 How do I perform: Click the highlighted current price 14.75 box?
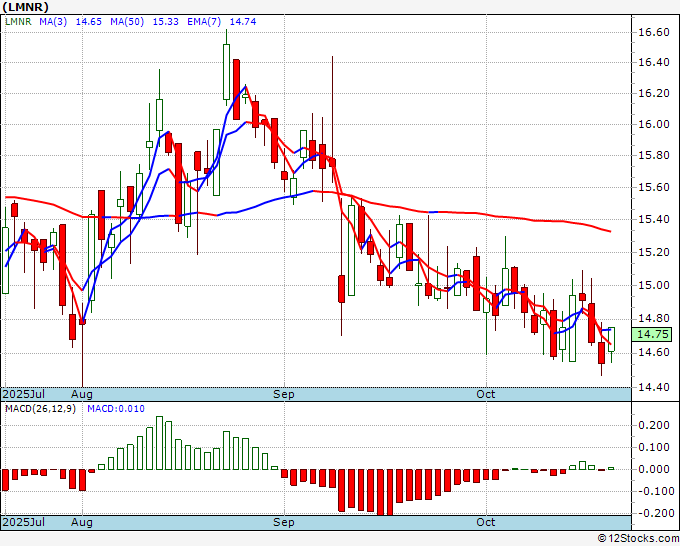(x=653, y=334)
